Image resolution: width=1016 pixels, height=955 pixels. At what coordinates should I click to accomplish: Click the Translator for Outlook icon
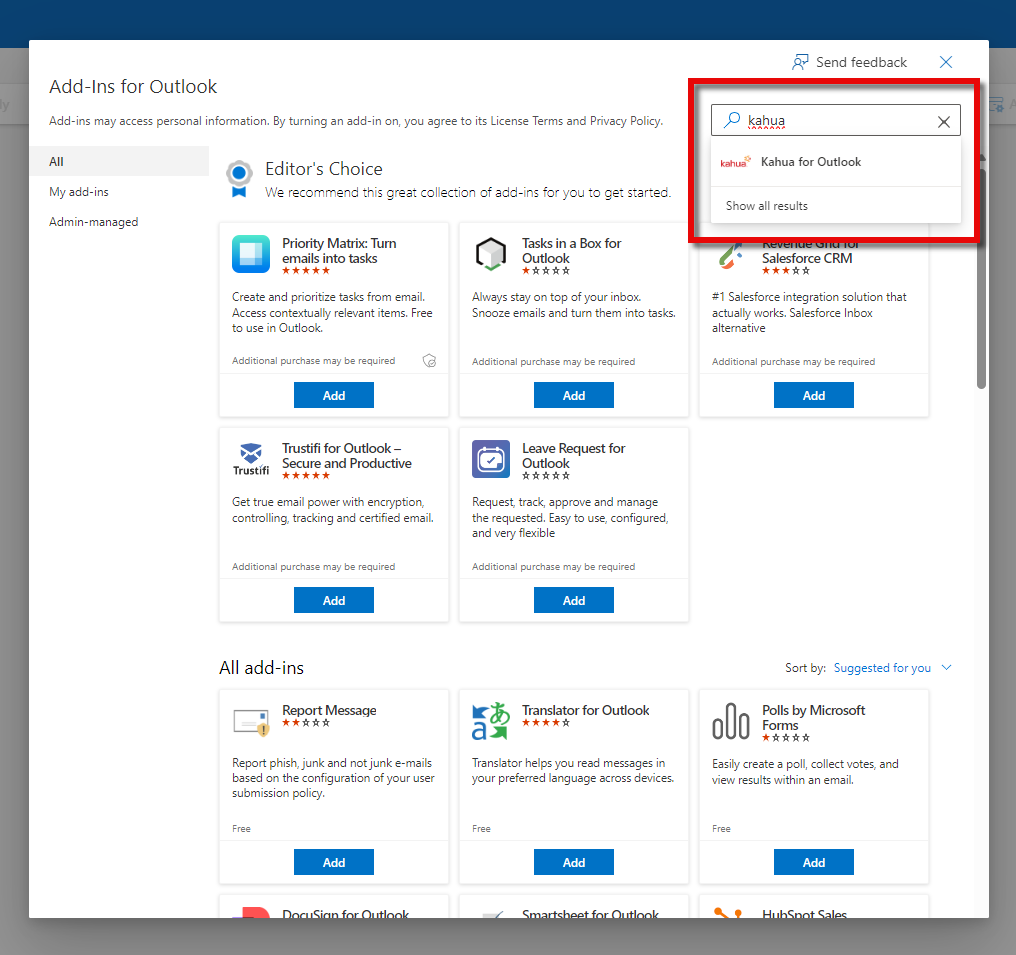[x=491, y=721]
